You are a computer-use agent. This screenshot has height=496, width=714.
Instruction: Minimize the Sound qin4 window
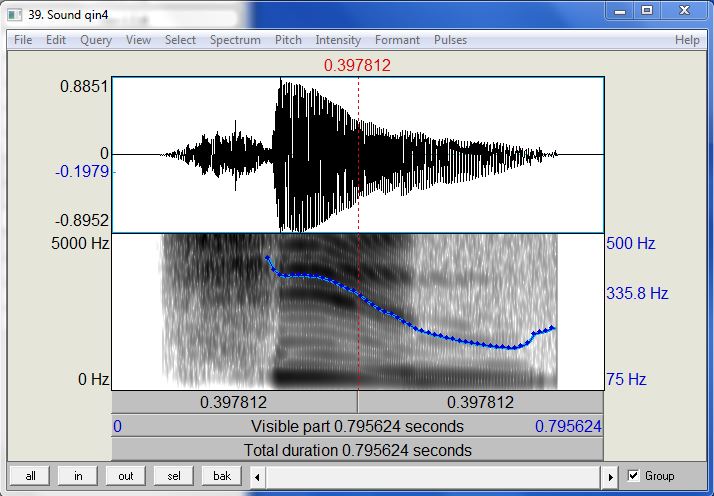[620, 11]
